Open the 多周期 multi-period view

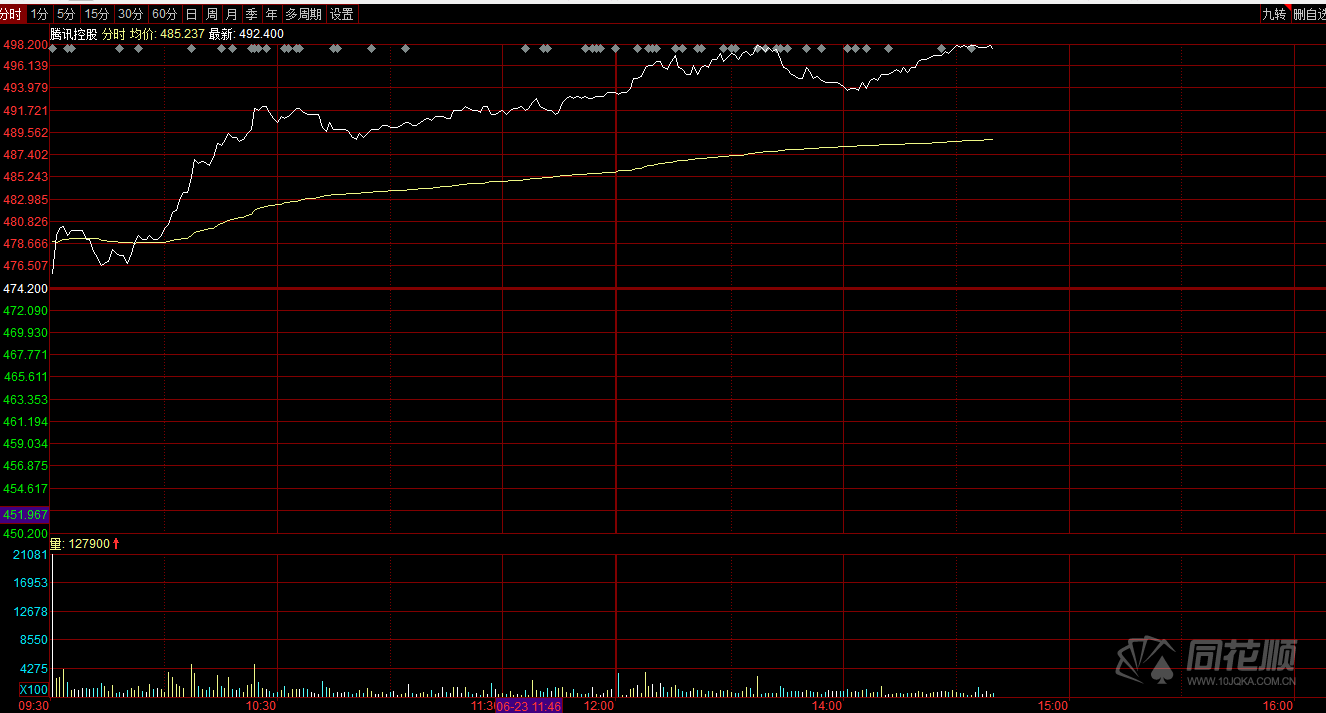(x=303, y=14)
